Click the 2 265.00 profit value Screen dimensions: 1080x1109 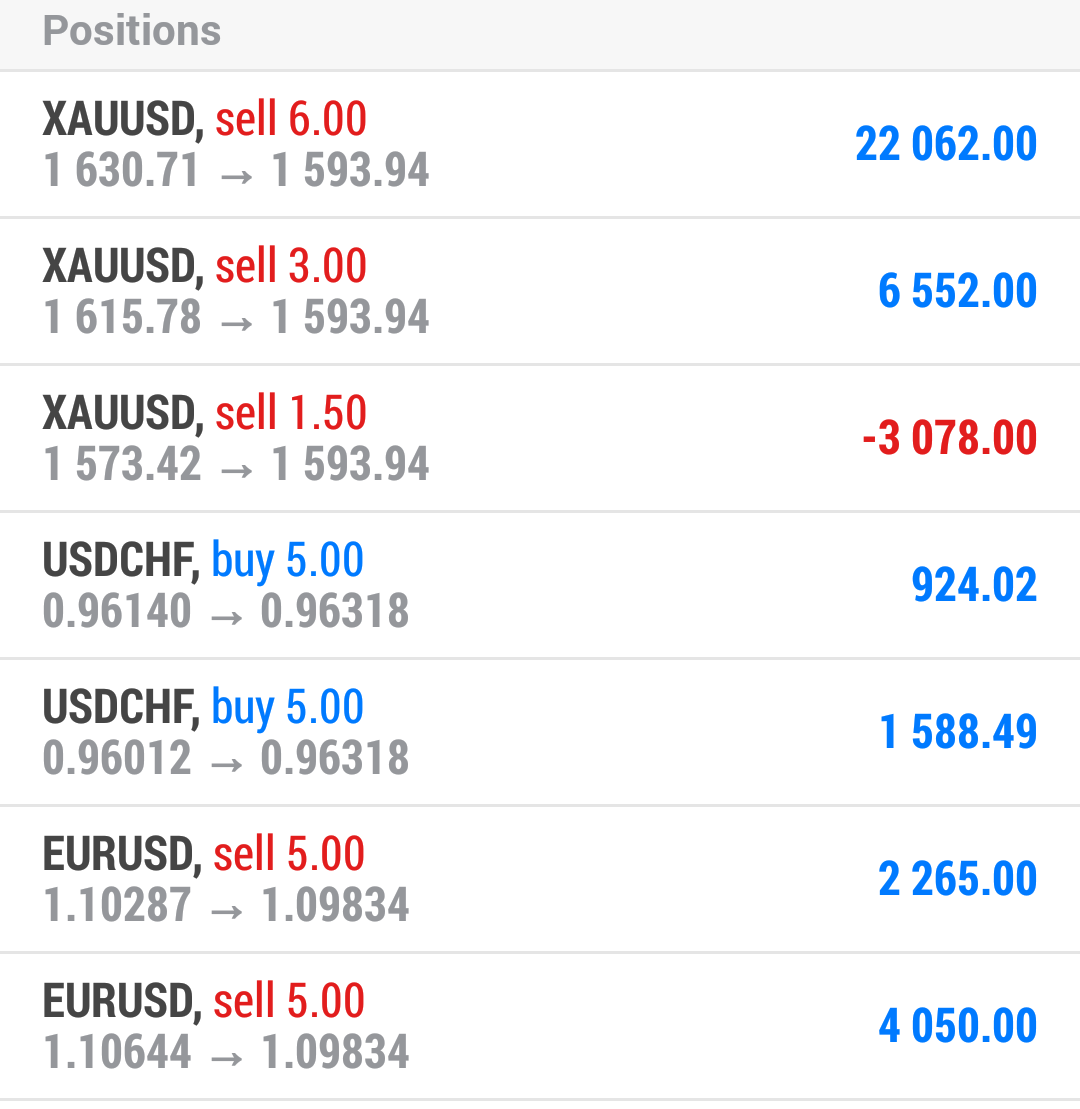[x=957, y=879]
